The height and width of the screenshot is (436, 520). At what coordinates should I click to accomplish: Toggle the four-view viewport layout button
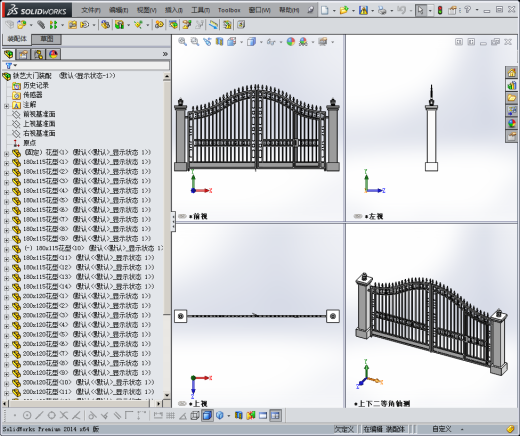coord(275,416)
